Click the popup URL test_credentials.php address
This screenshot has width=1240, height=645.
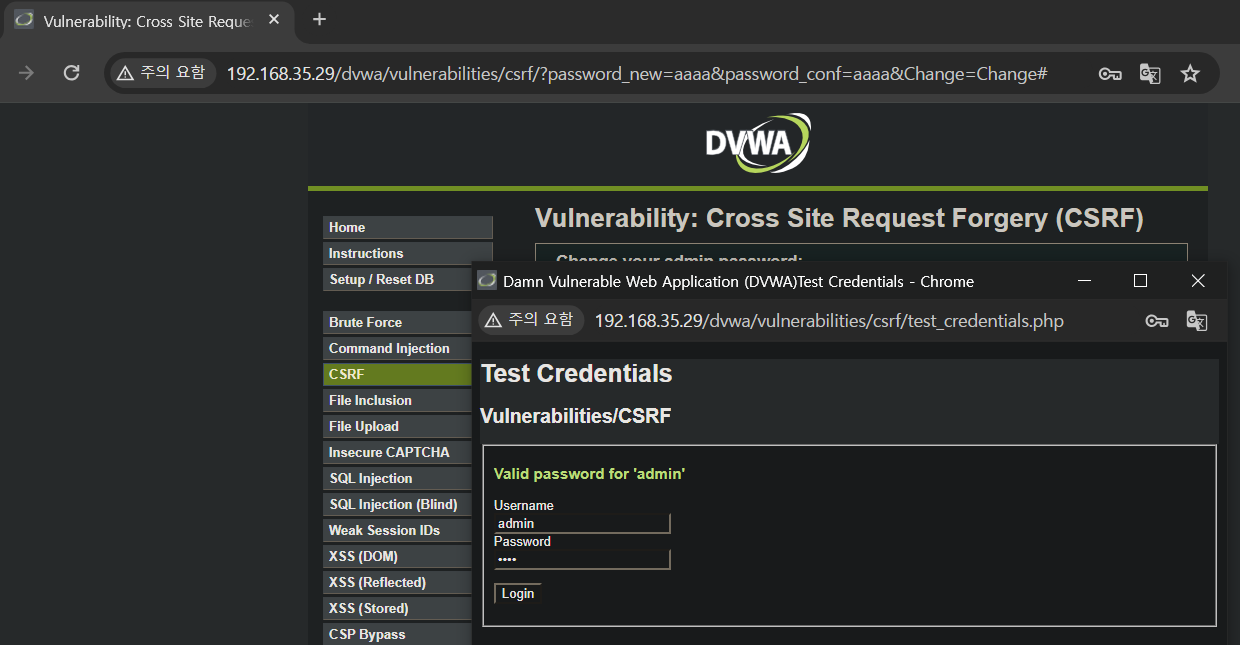pos(829,321)
